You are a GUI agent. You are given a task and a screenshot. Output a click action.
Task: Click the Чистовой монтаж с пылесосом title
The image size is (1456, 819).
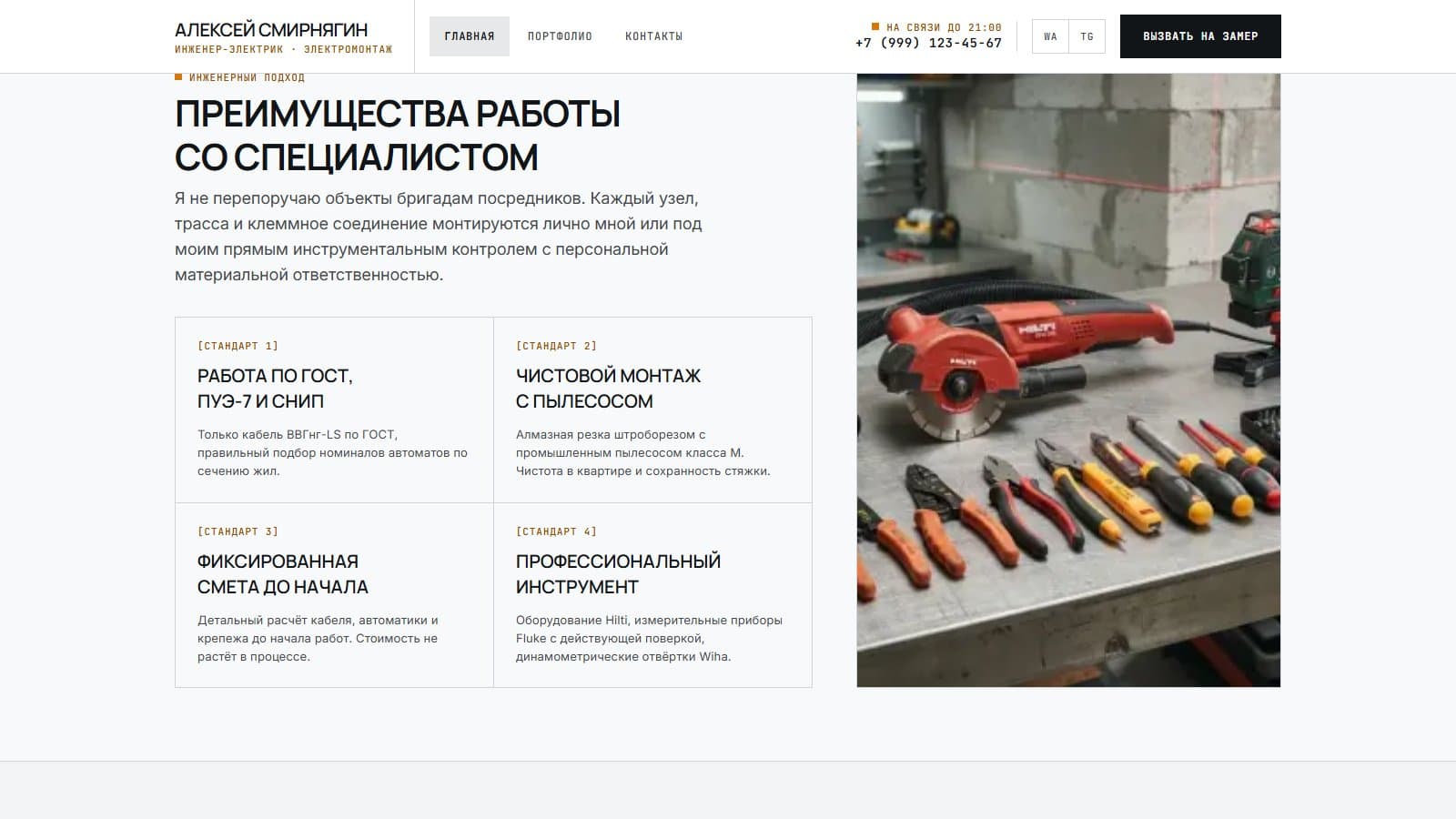click(x=608, y=389)
